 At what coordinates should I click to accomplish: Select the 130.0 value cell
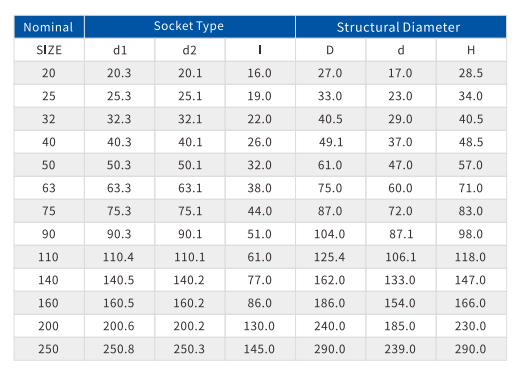click(x=260, y=326)
